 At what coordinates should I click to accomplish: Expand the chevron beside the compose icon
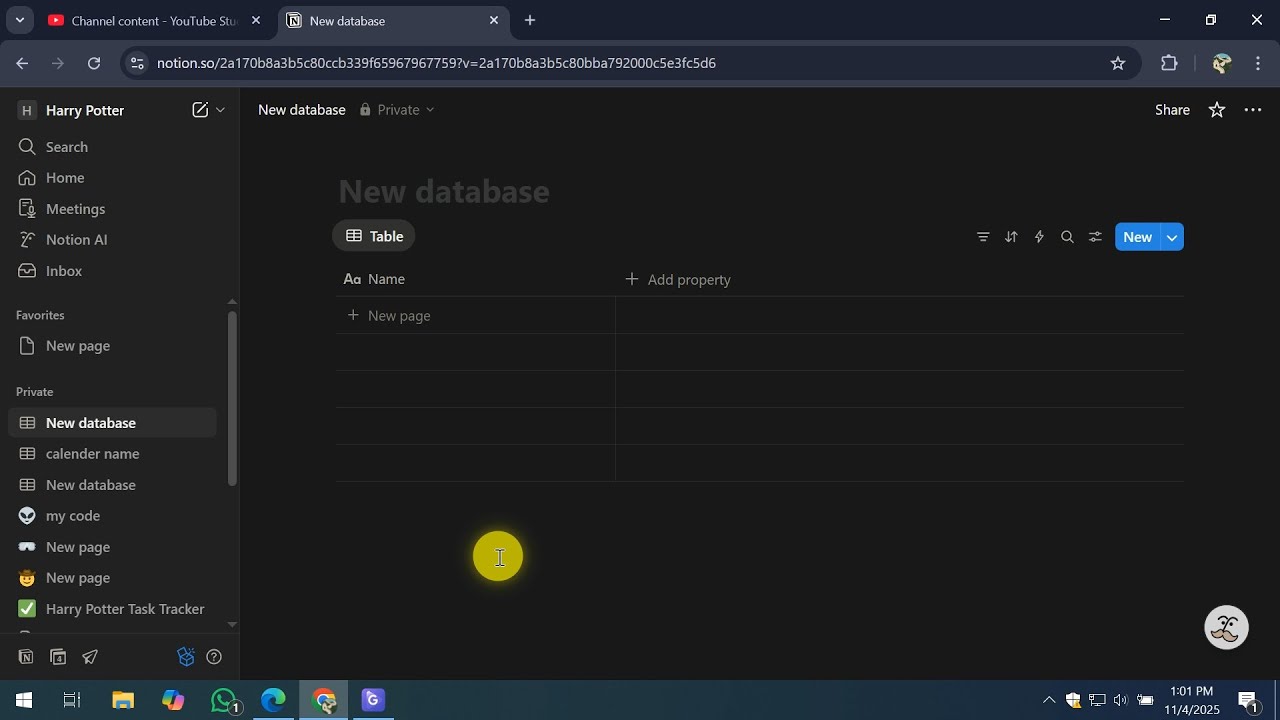[x=221, y=110]
